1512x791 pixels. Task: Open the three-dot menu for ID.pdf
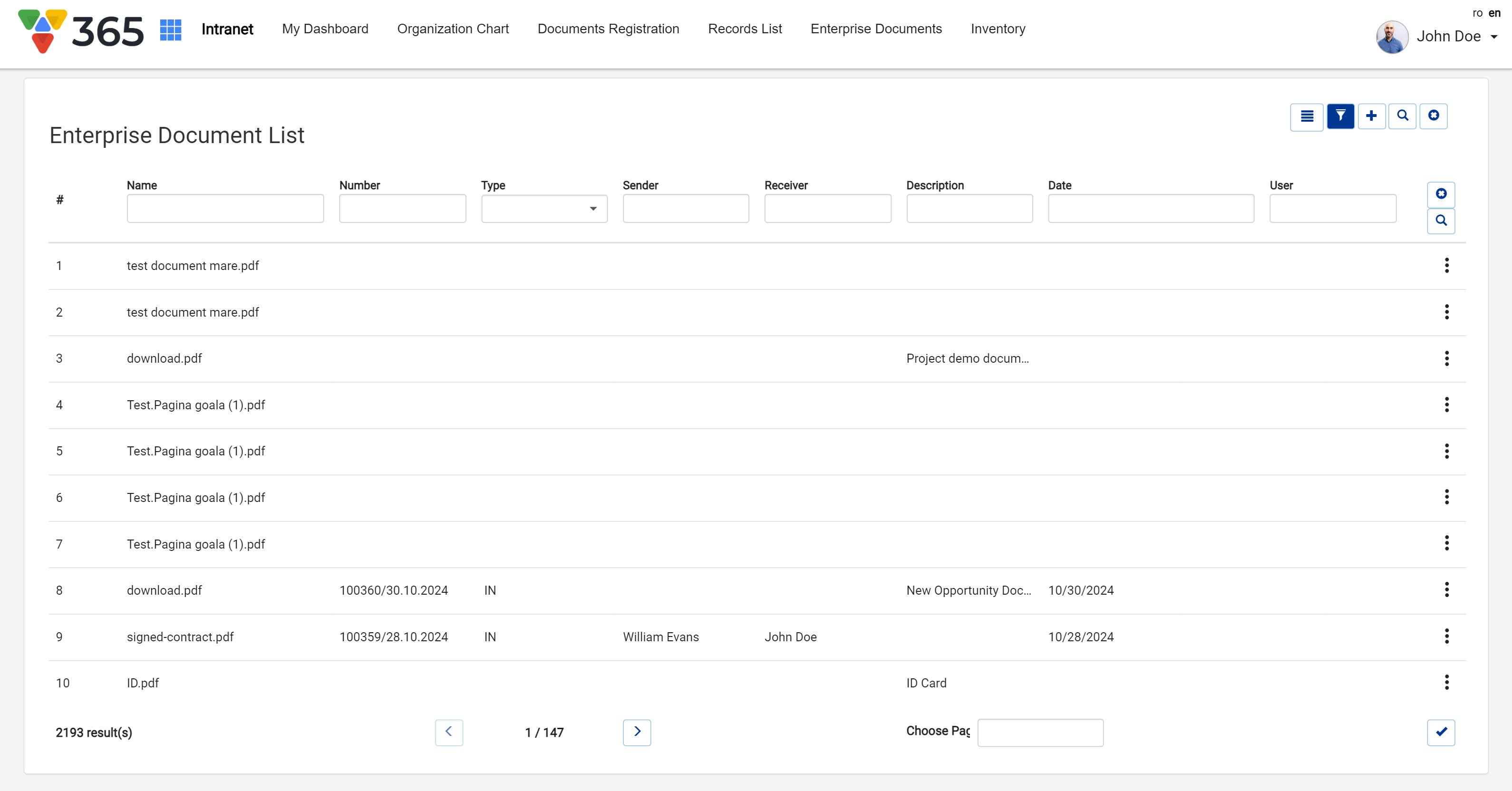[x=1446, y=683]
